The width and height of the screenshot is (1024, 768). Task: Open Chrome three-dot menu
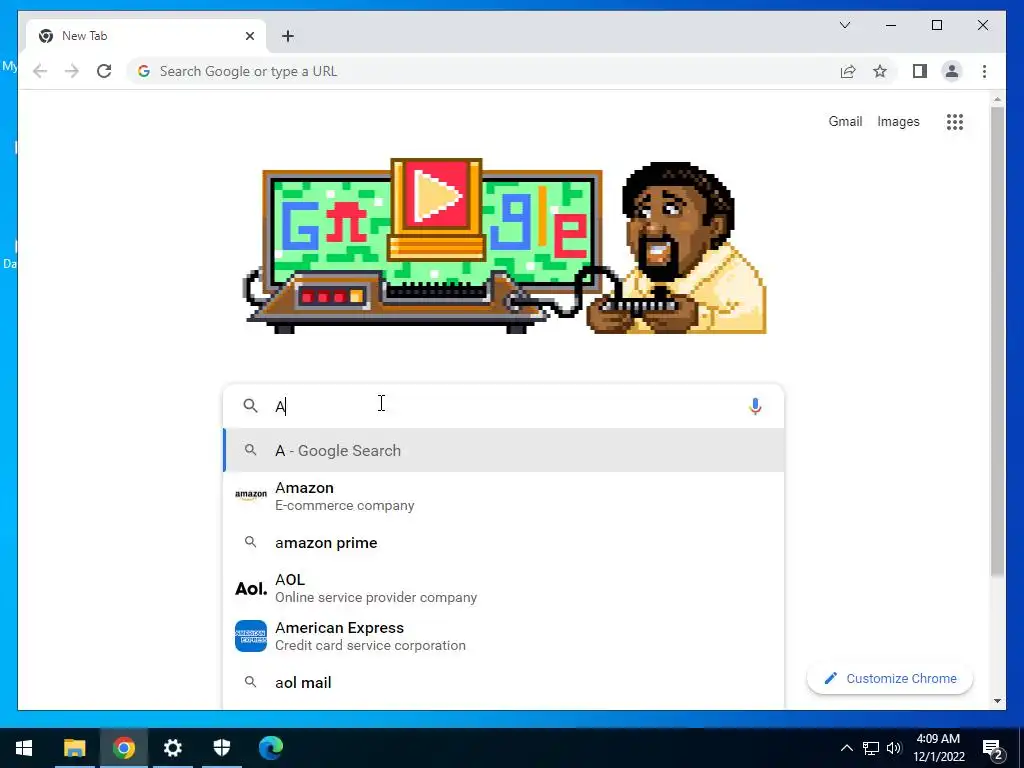tap(984, 71)
